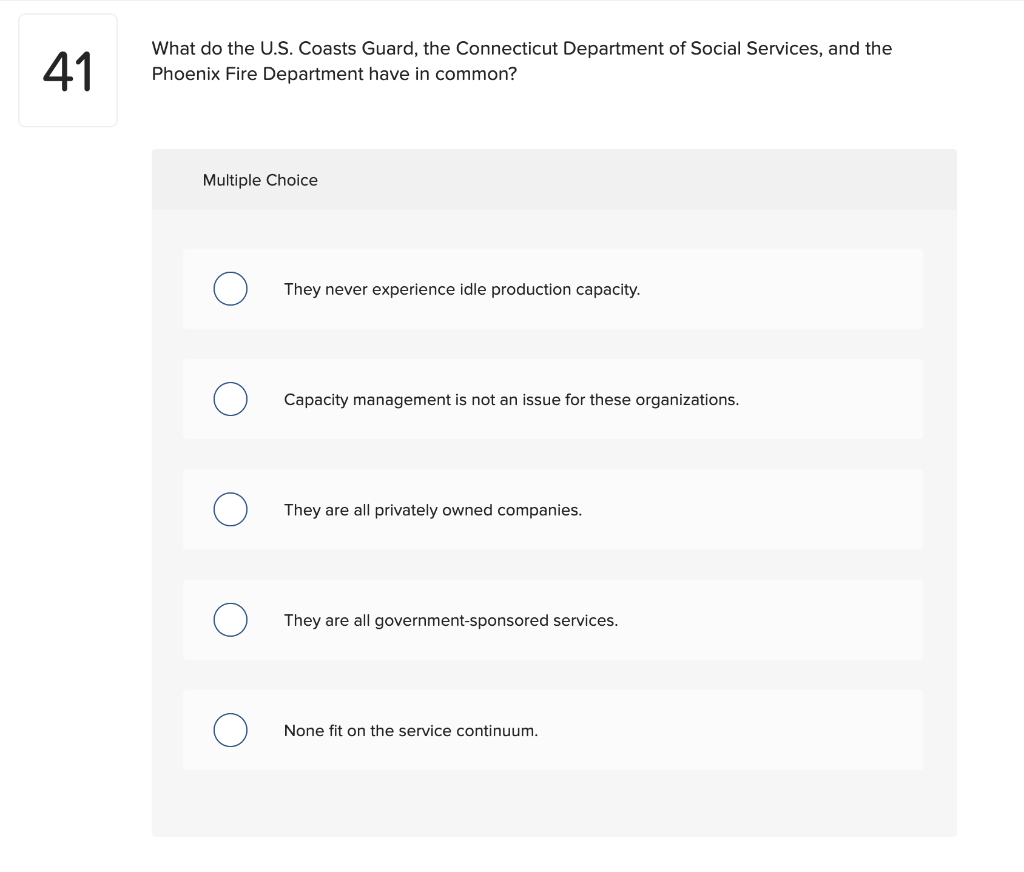This screenshot has height=872, width=1024.
Task: Click the answer text 'Capacity management is not an issue'
Action: pos(511,399)
